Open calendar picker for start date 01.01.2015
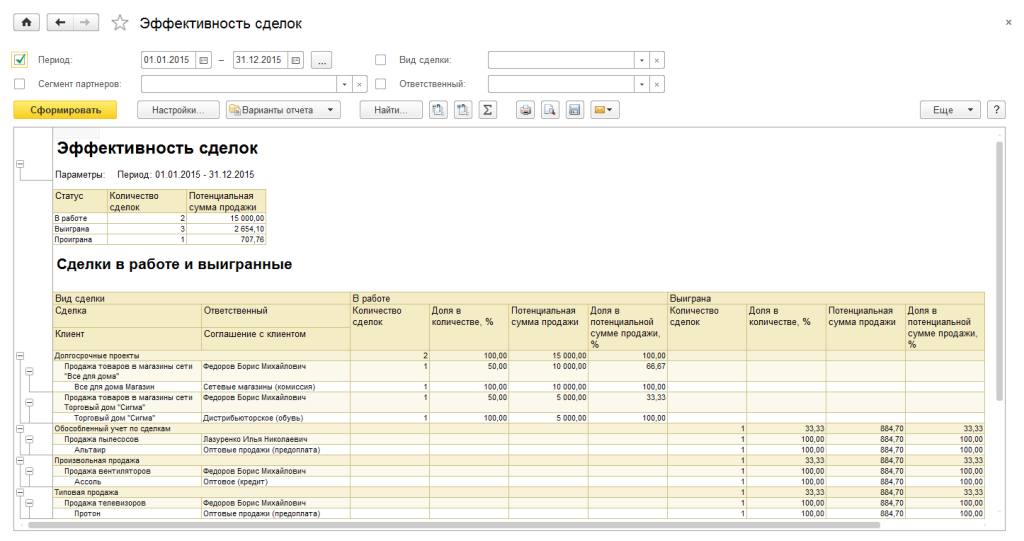This screenshot has width=1024, height=541. click(204, 60)
